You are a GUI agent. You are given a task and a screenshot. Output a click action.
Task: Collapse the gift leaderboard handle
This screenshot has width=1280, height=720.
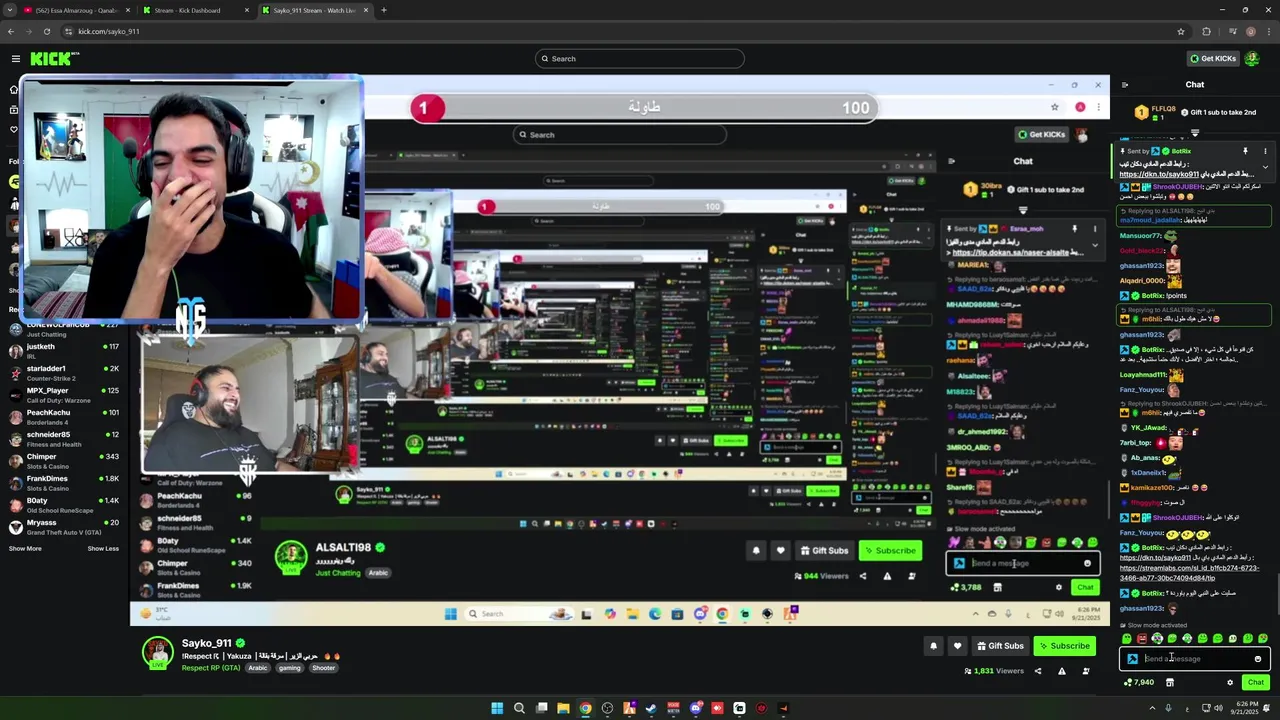click(1195, 131)
